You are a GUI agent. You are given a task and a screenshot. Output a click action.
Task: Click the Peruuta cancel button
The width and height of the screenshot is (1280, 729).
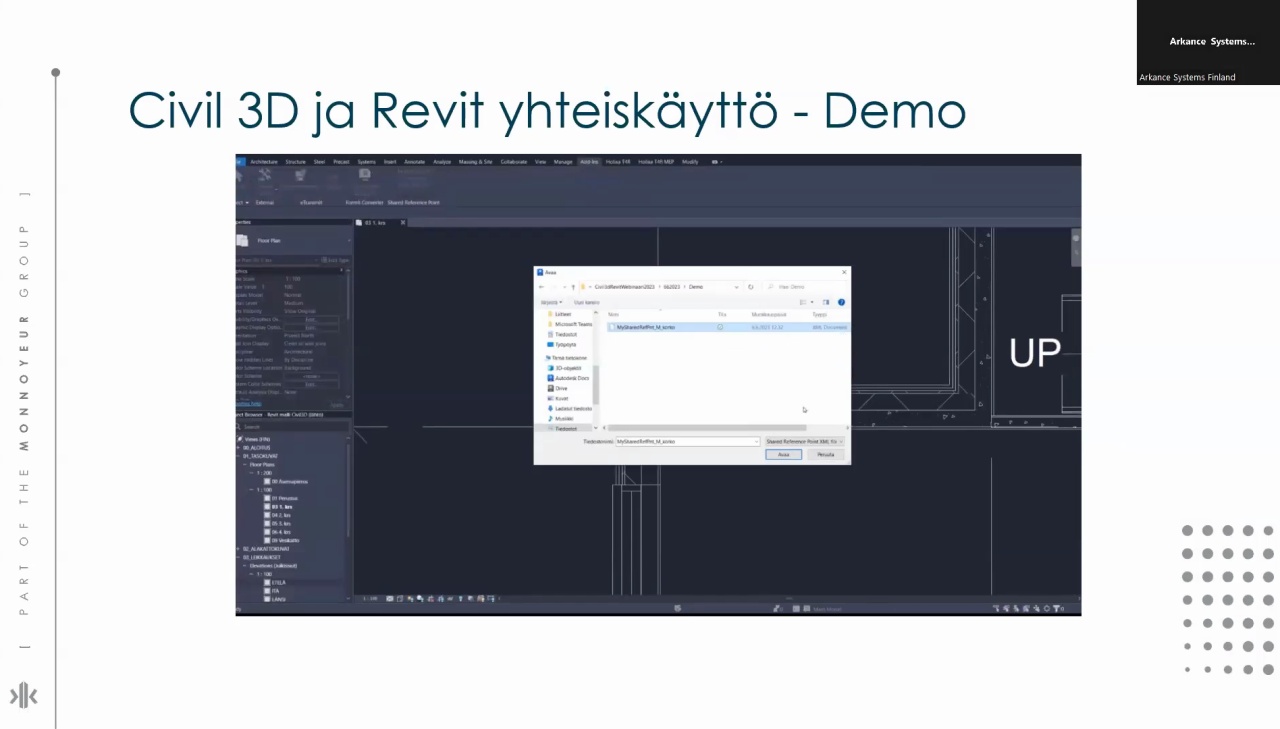click(x=825, y=454)
